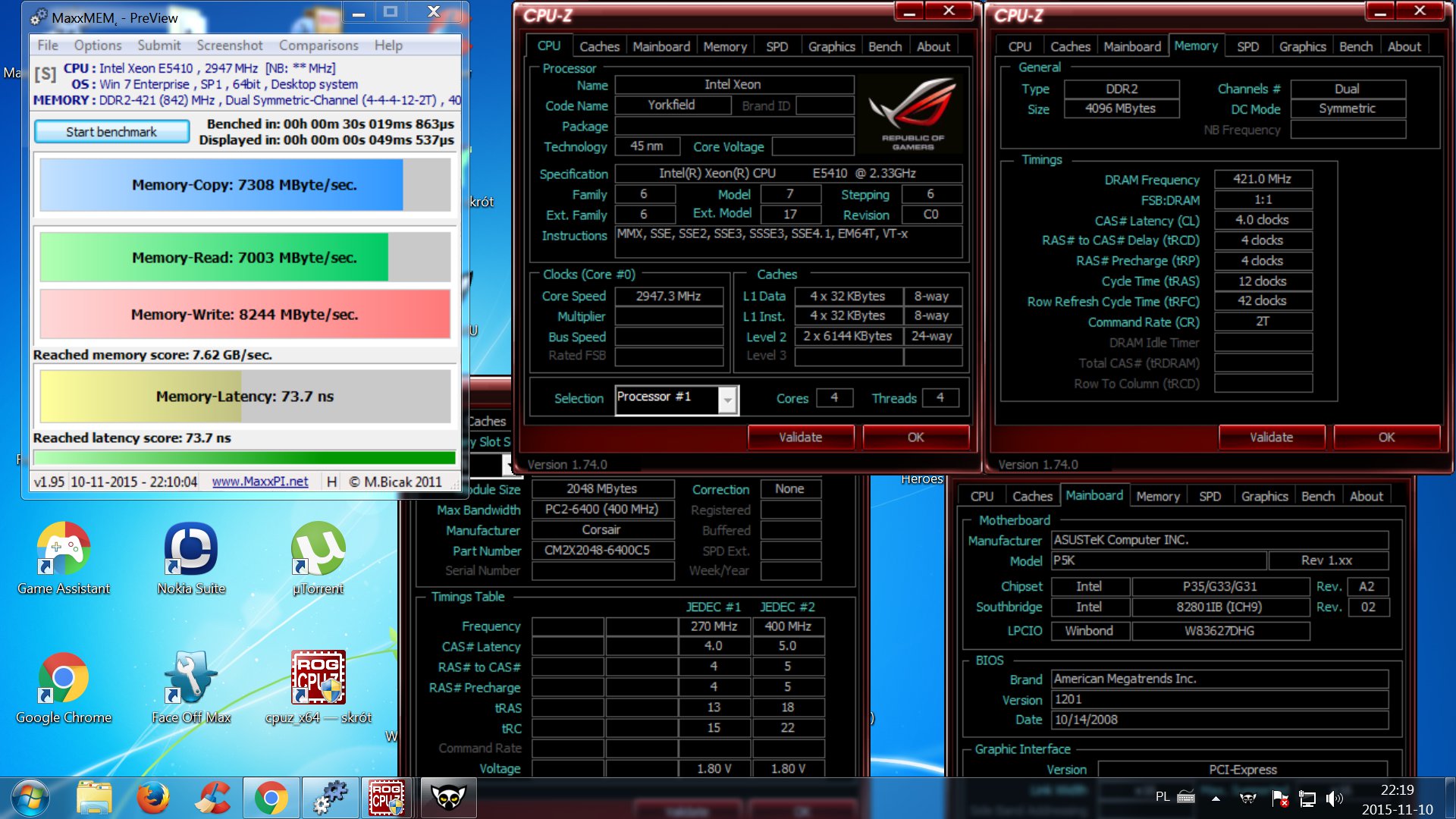This screenshot has height=819, width=1456.
Task: Open the Action Center flag tray icon
Action: click(x=1279, y=798)
